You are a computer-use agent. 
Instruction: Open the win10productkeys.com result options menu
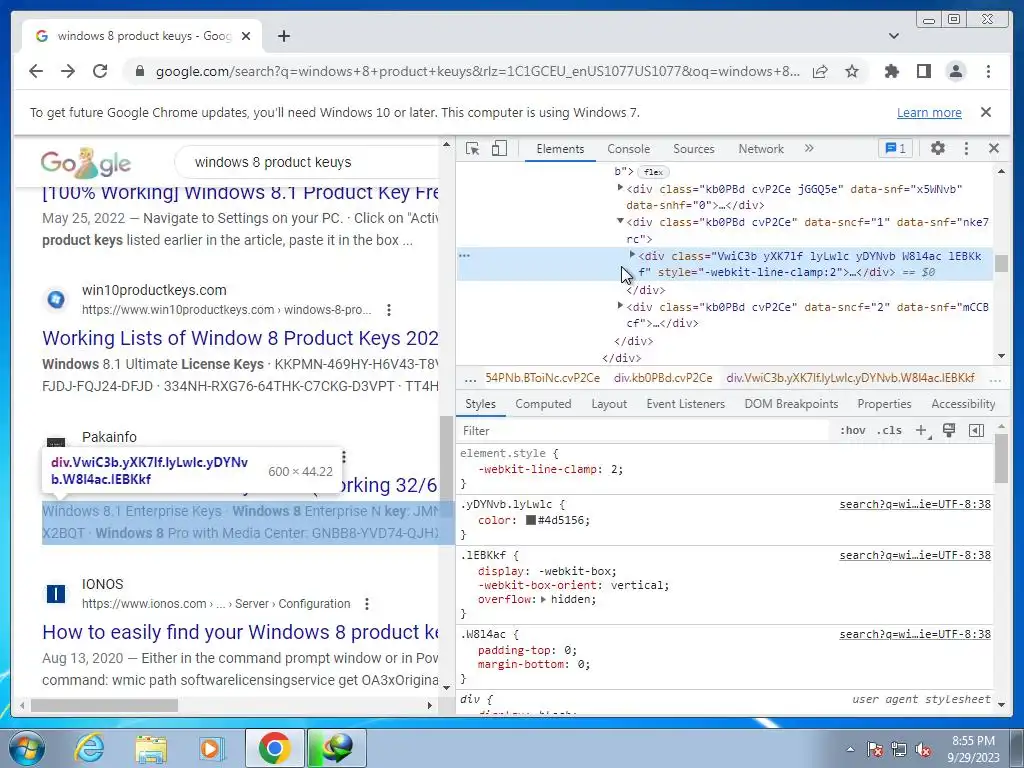pos(389,310)
